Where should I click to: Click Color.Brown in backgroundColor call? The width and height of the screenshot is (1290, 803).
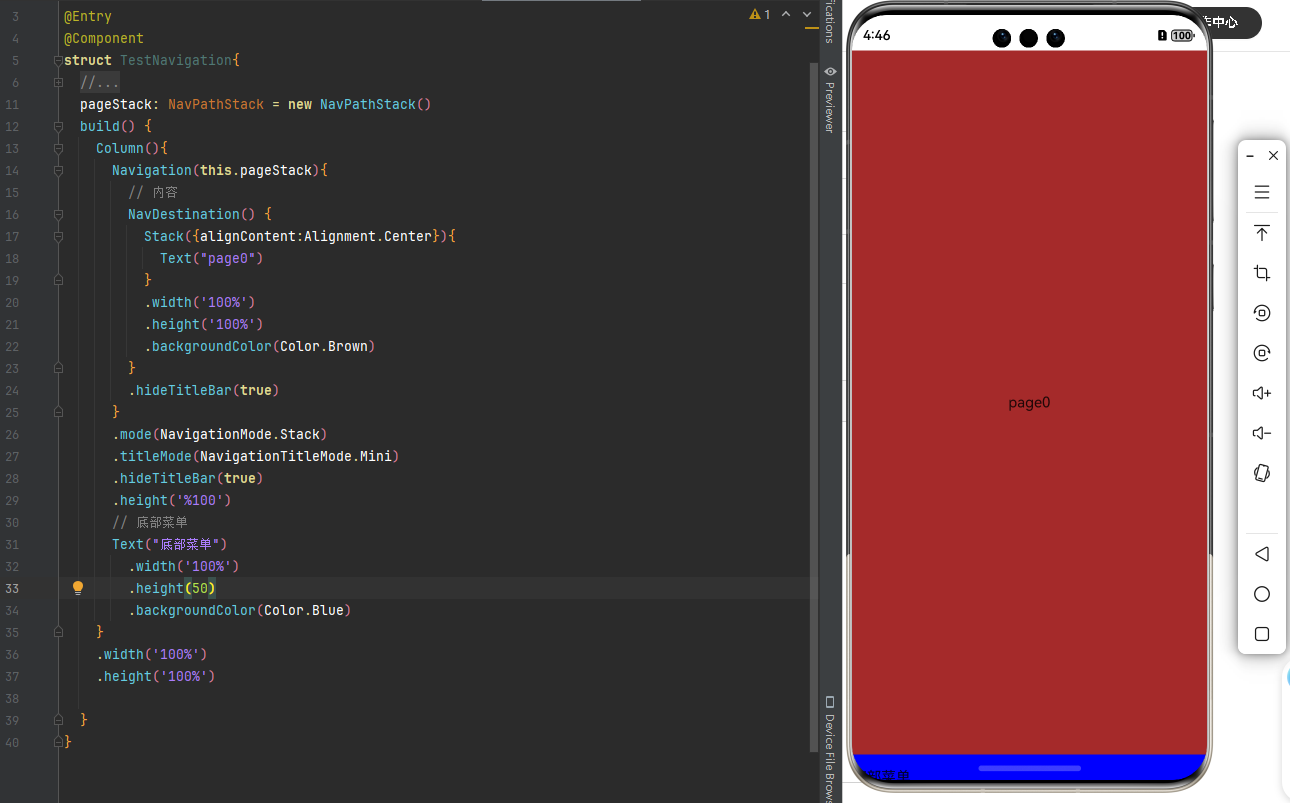[x=324, y=346]
